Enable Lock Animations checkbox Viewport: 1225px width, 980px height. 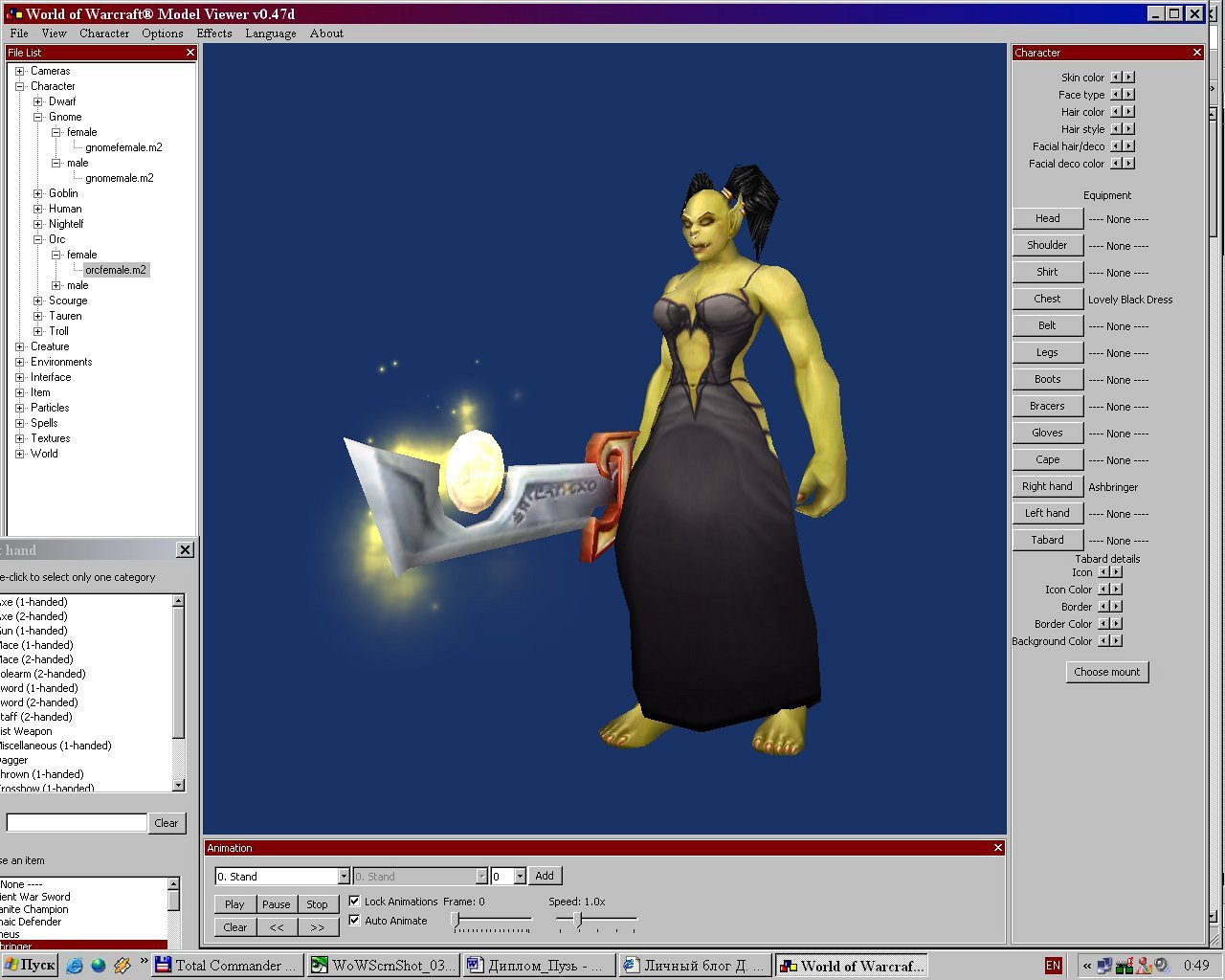354,902
